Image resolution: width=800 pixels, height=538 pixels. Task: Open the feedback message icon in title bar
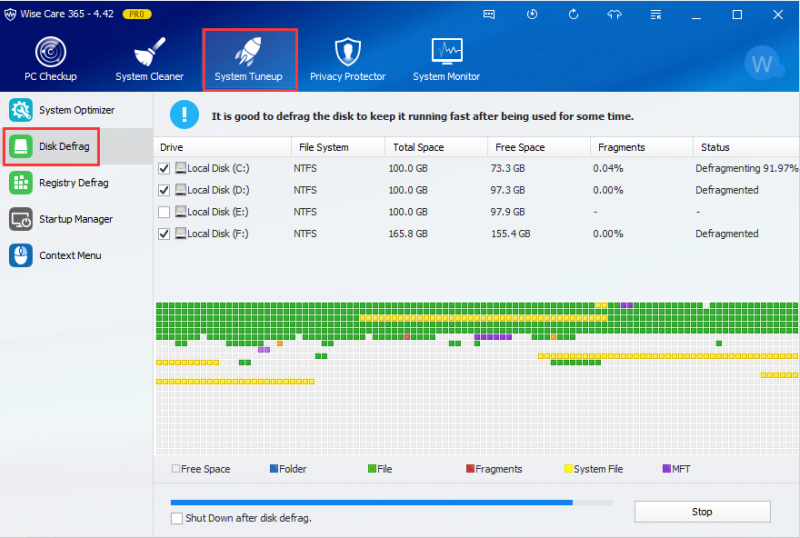pyautogui.click(x=489, y=14)
